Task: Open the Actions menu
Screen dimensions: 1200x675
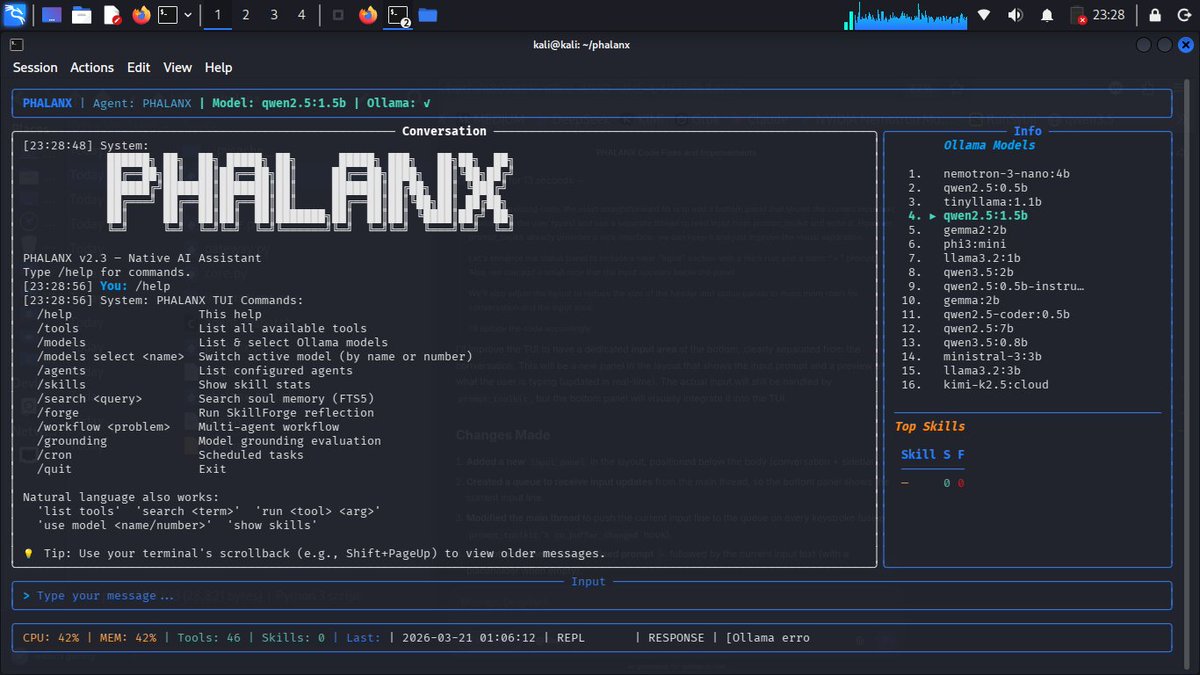Action: pyautogui.click(x=92, y=67)
